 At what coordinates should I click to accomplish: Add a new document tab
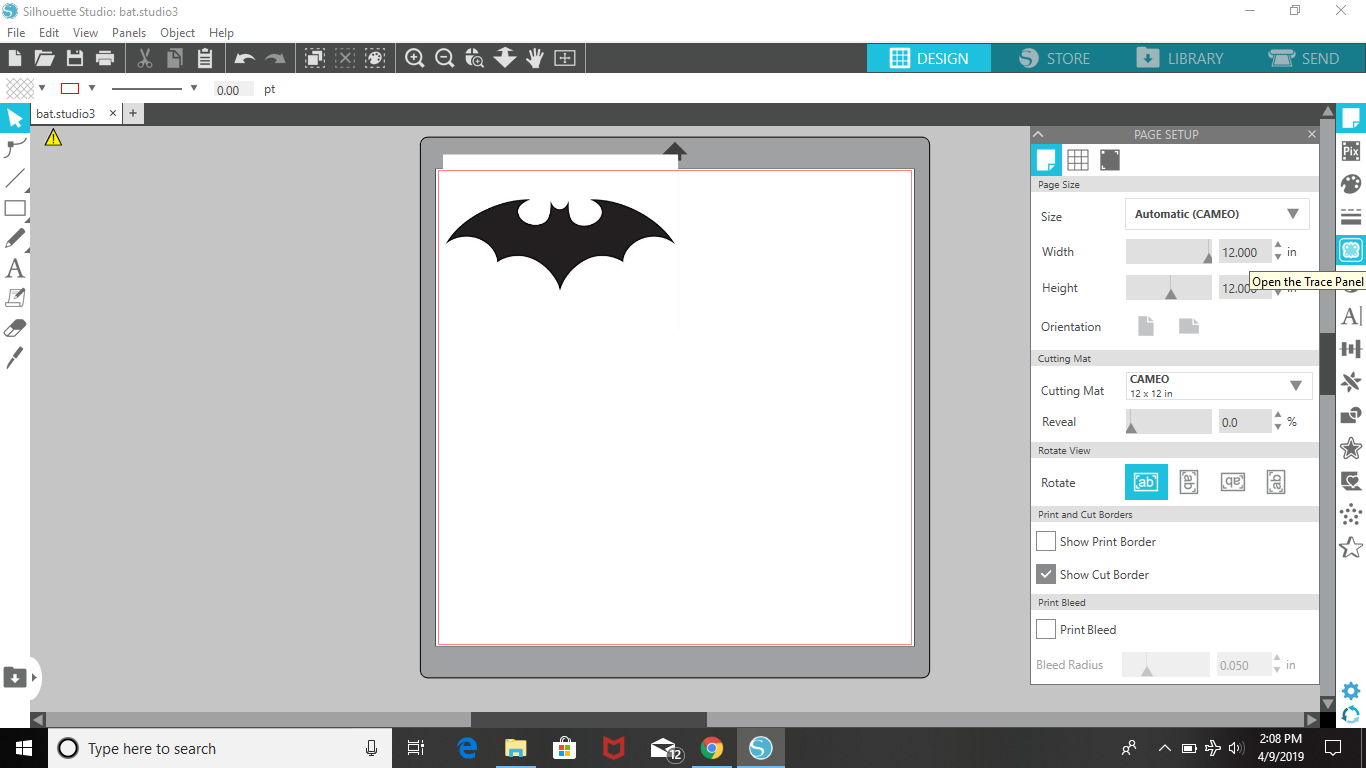(132, 114)
